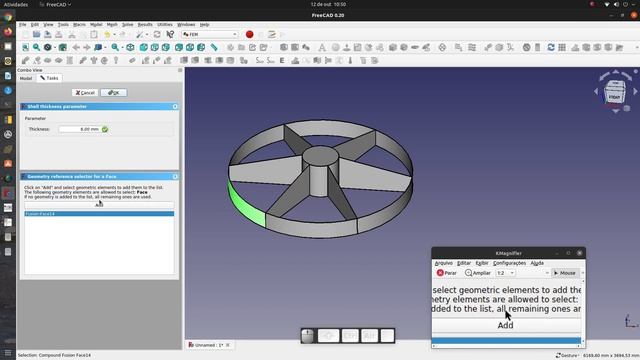
Task: Click the Paste clipboard icon
Action: [x=94, y=35]
